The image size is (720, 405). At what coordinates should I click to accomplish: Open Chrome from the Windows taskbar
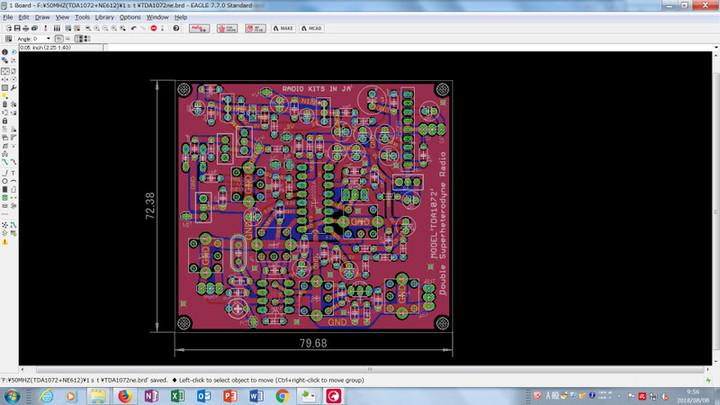tap(282, 396)
